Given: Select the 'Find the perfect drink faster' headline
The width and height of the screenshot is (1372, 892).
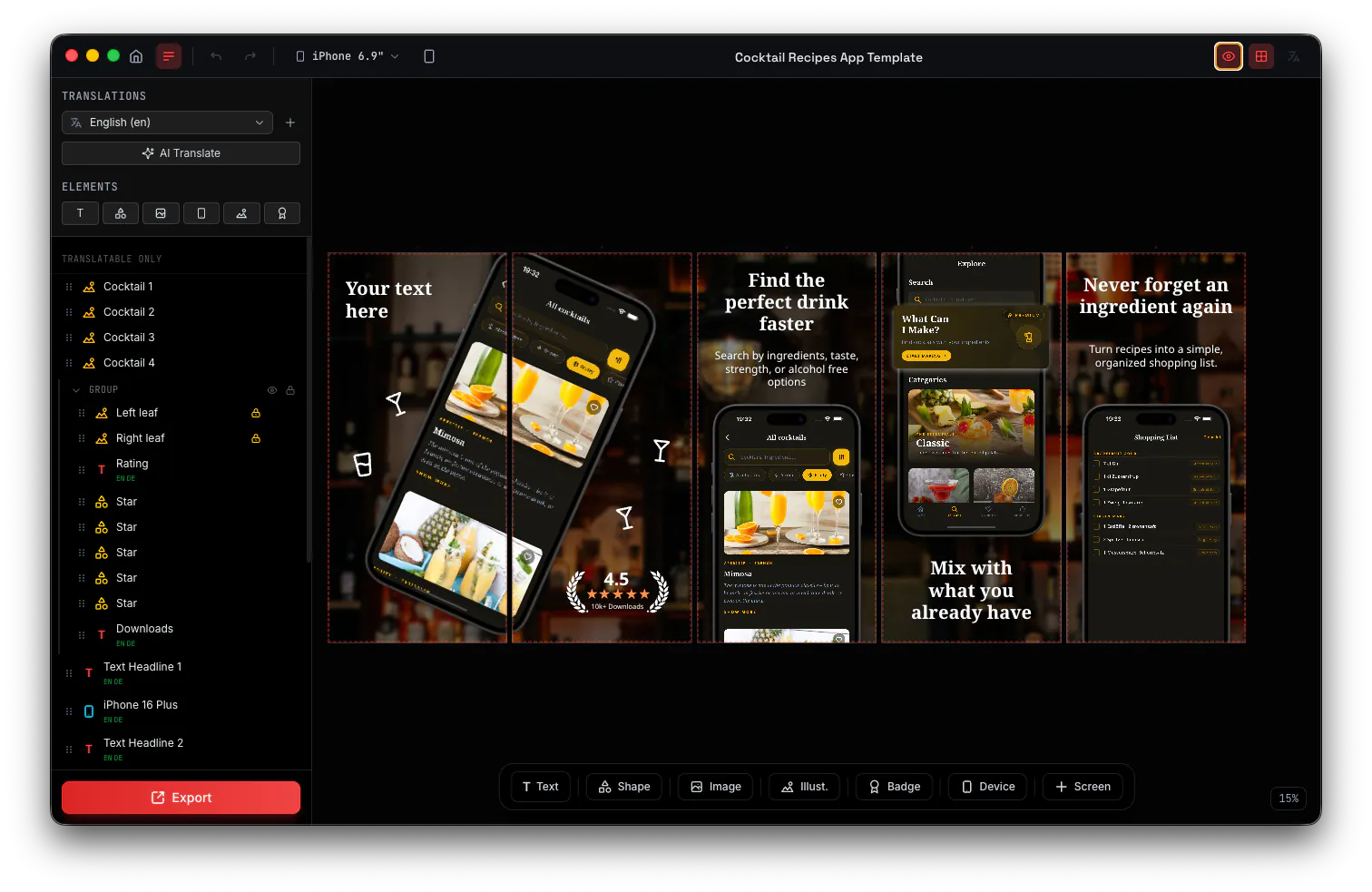Looking at the screenshot, I should [x=787, y=302].
